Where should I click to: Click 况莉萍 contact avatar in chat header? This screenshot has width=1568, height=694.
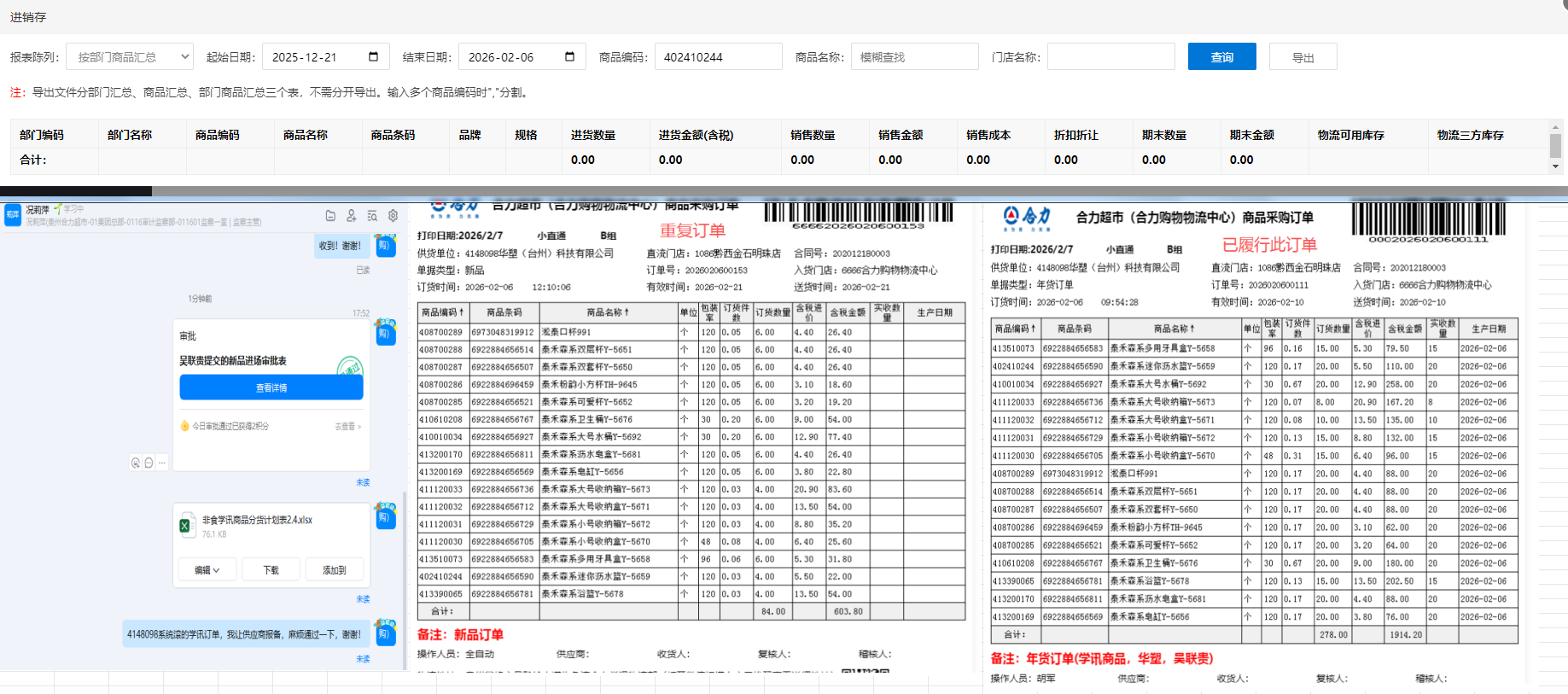[x=13, y=214]
